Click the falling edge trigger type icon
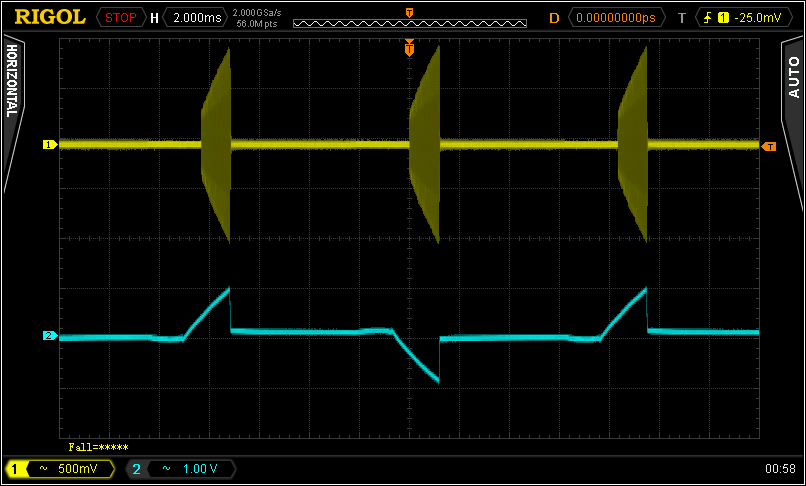This screenshot has width=806, height=486. (709, 17)
